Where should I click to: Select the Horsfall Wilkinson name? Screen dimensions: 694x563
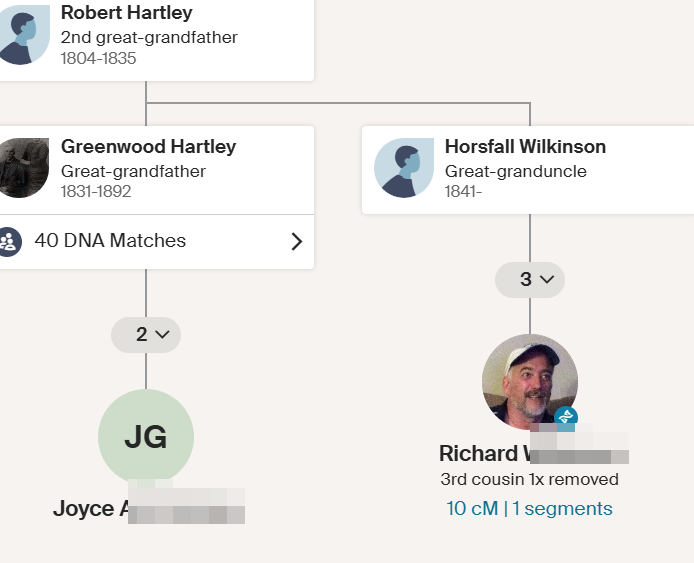point(525,146)
